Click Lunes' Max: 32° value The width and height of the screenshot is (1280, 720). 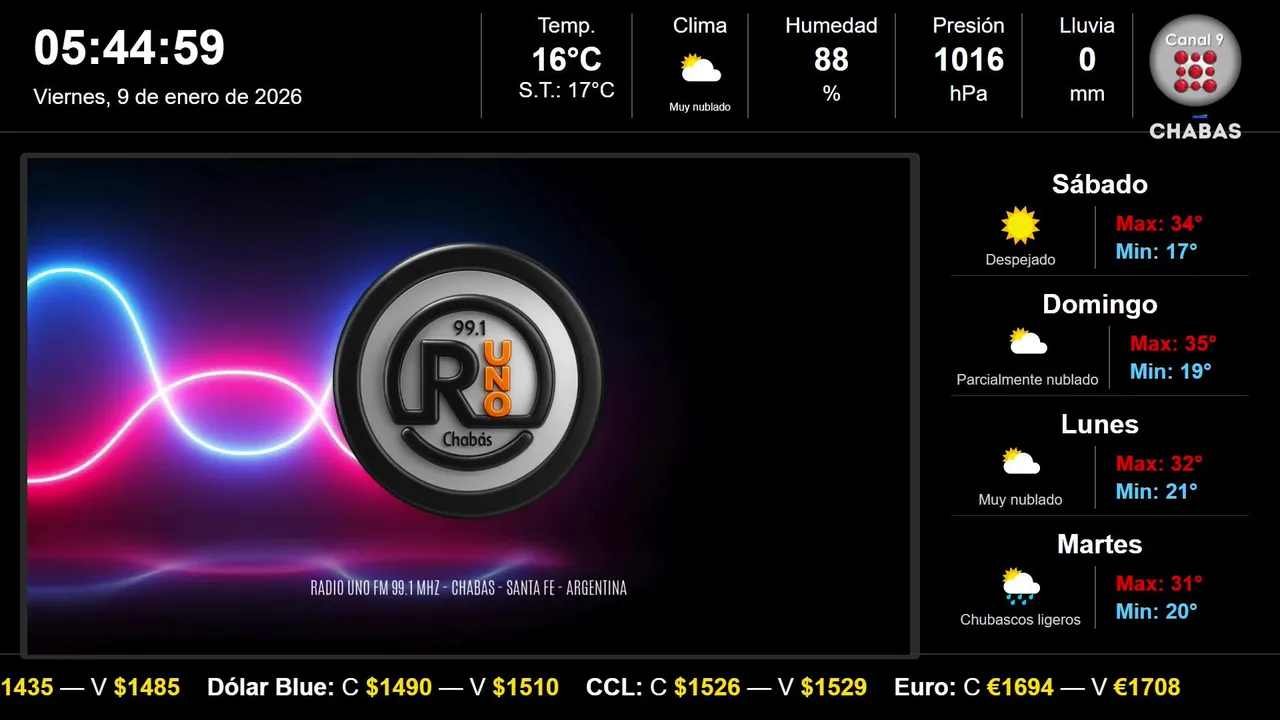(x=1159, y=463)
